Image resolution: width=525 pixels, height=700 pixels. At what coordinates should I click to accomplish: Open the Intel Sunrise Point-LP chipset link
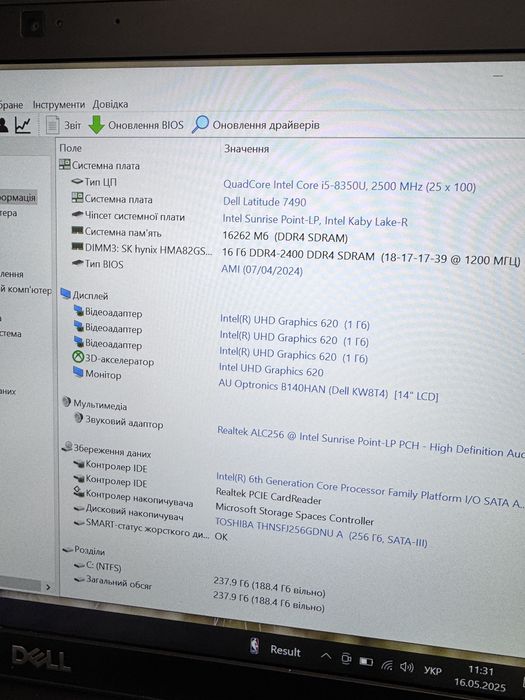pos(315,220)
